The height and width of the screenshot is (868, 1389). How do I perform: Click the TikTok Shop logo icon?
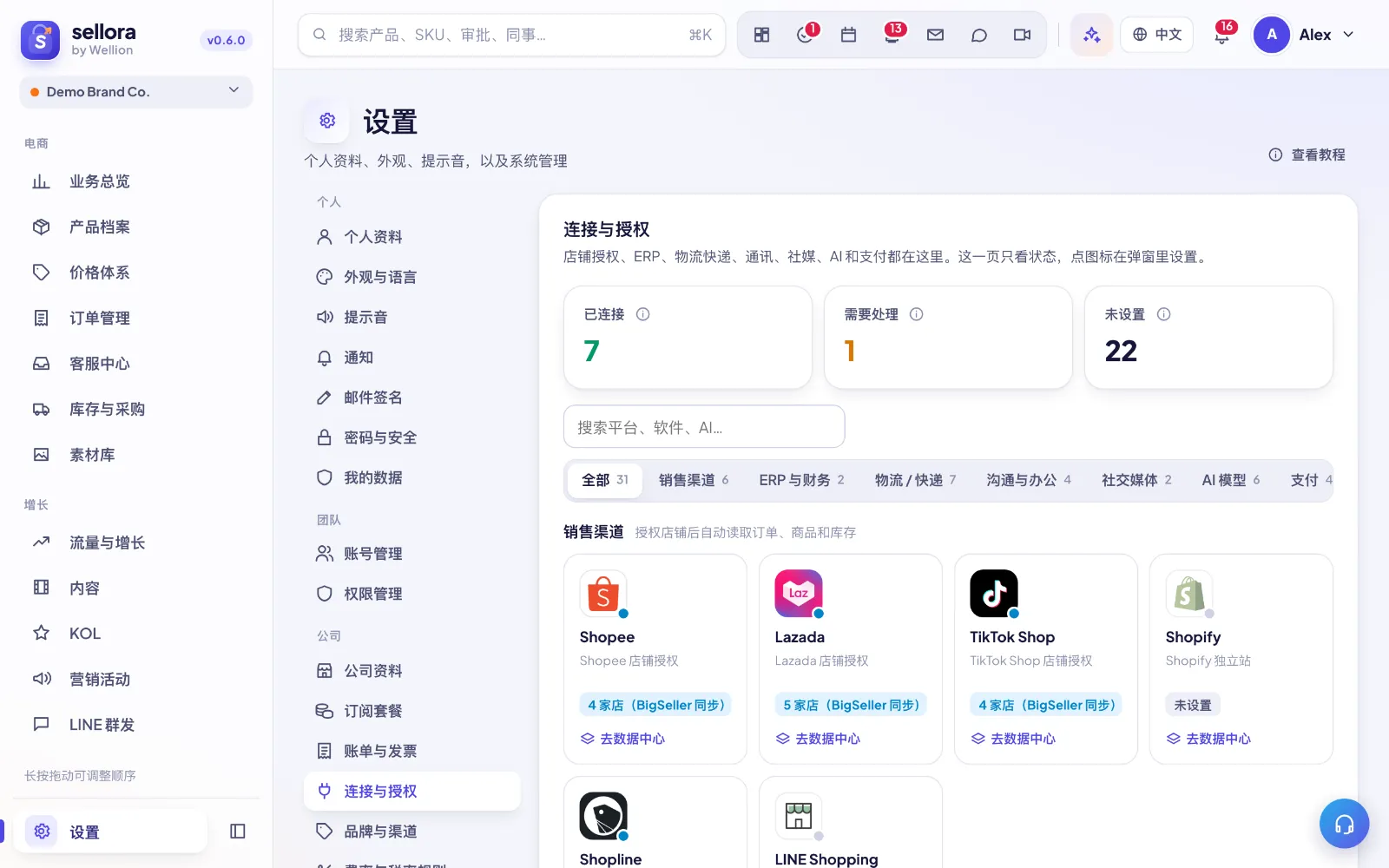[994, 594]
